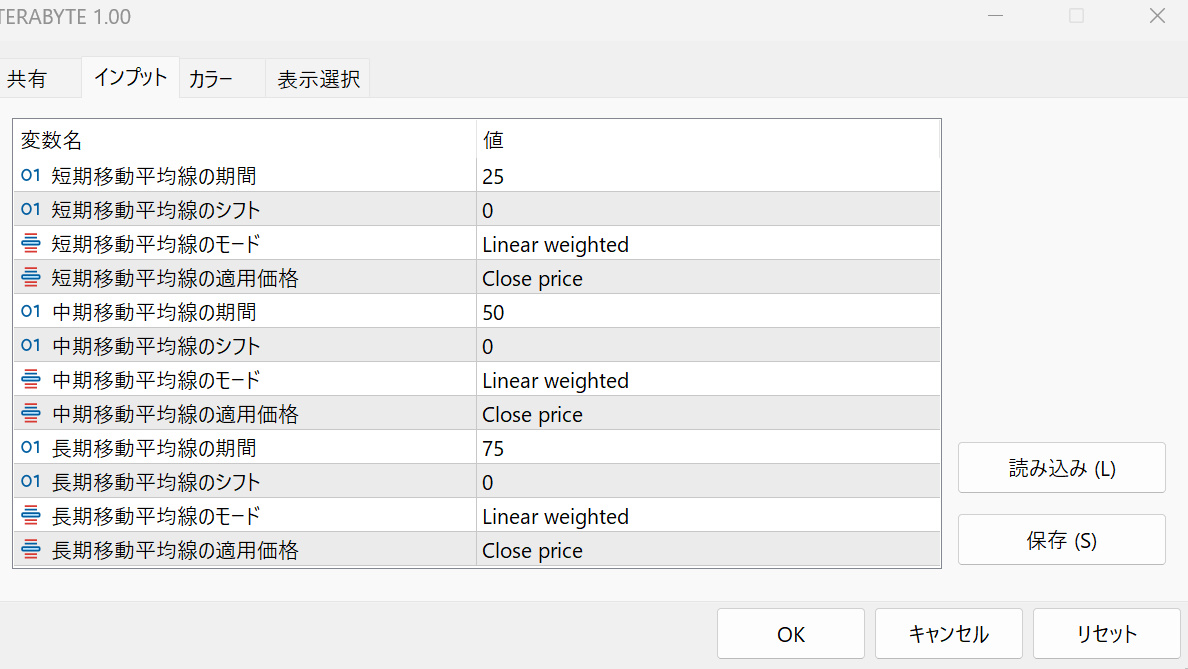Switch to the カラー tab
The image size is (1188, 669).
[211, 79]
